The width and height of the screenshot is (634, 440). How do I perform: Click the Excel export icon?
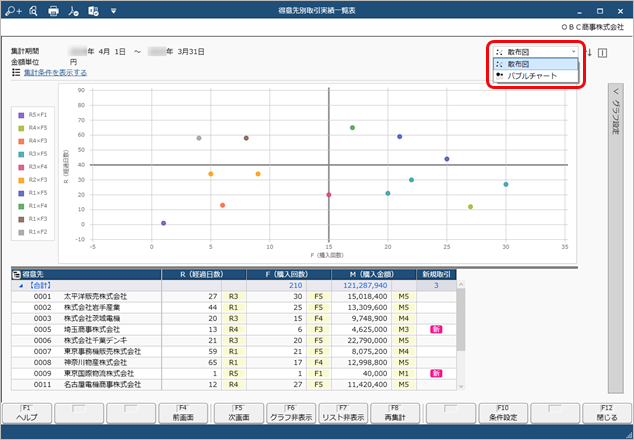tap(93, 11)
